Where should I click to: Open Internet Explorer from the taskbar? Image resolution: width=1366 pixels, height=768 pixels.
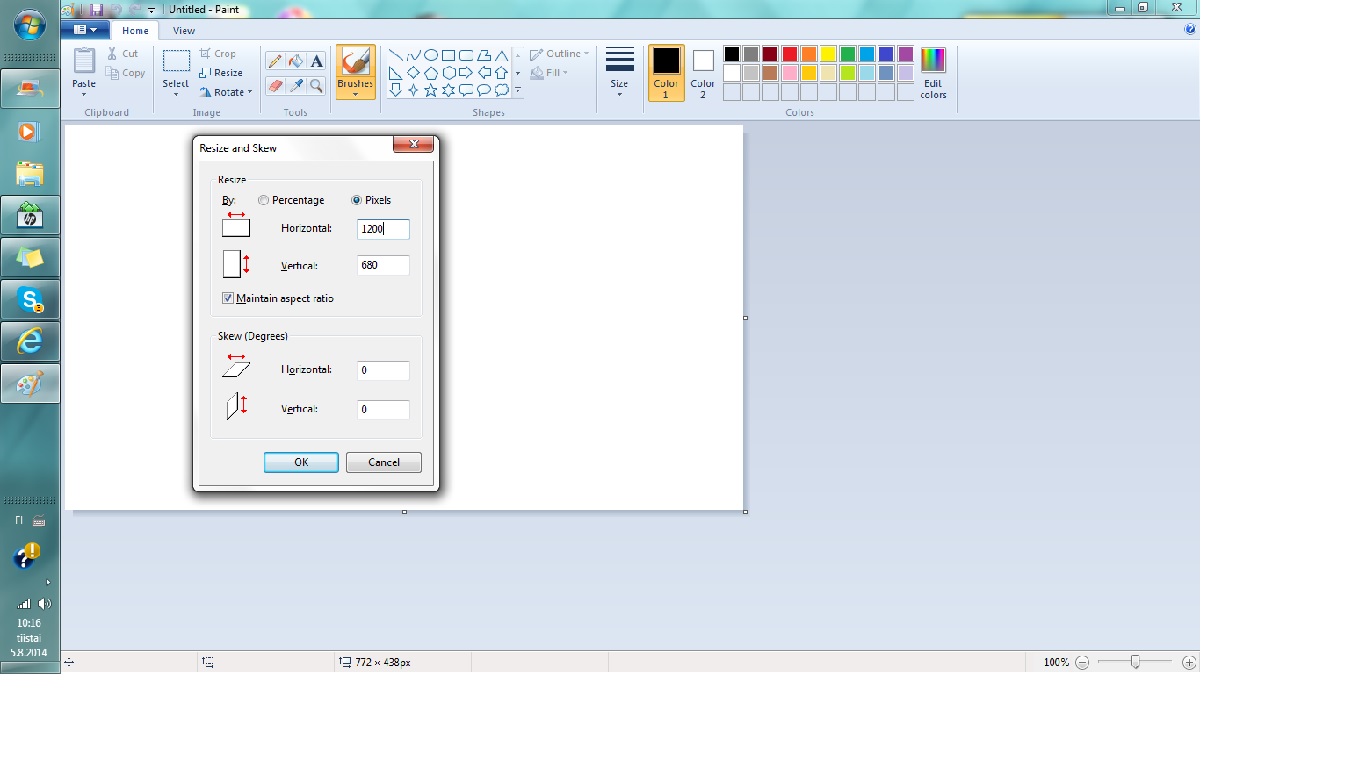click(x=30, y=342)
